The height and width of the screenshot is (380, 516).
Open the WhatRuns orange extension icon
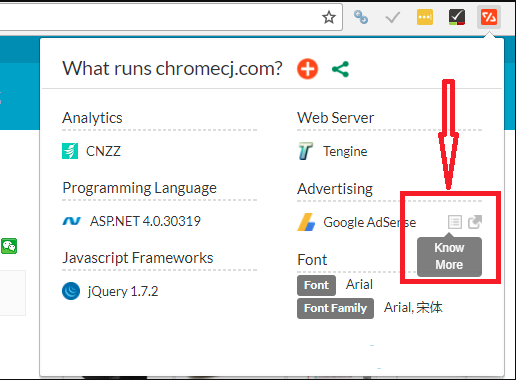pyautogui.click(x=489, y=17)
